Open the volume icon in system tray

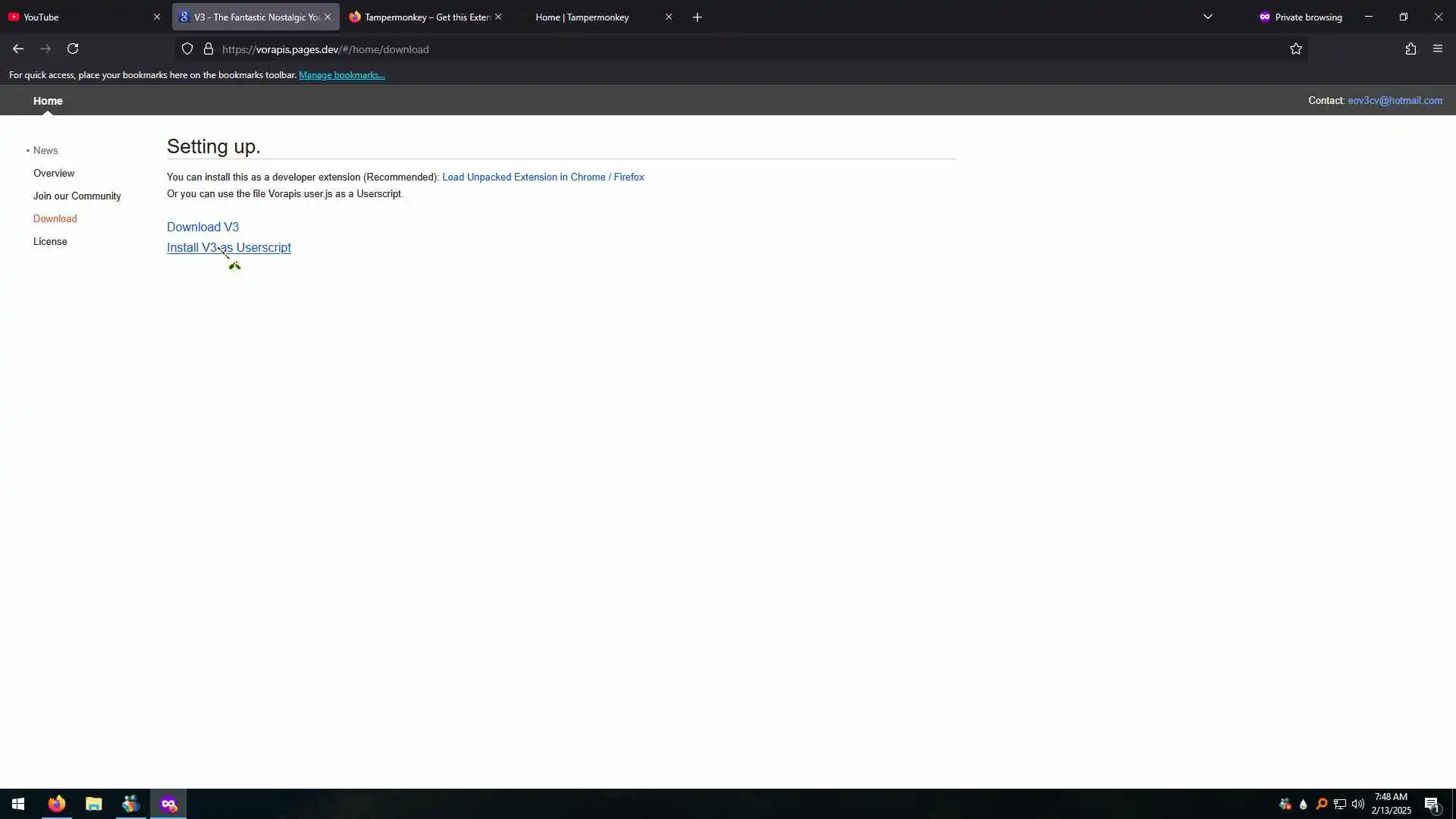point(1357,804)
